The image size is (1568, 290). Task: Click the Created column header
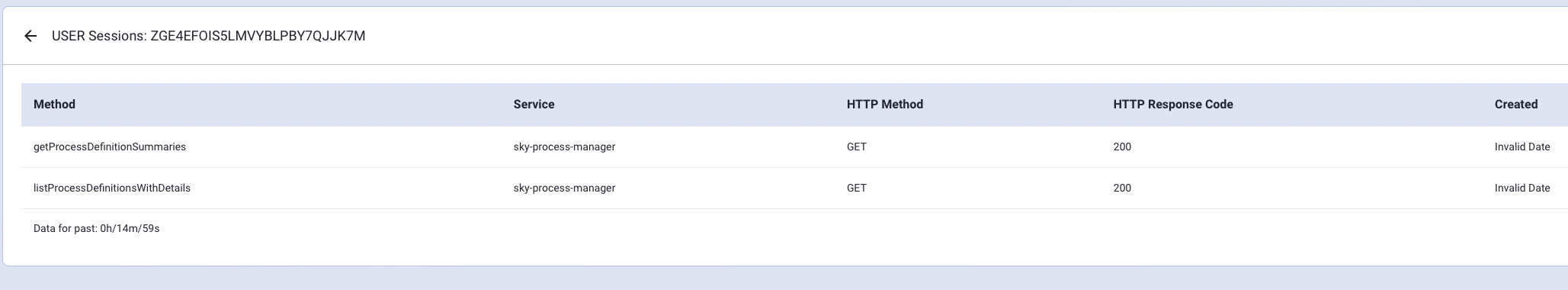pyautogui.click(x=1515, y=105)
